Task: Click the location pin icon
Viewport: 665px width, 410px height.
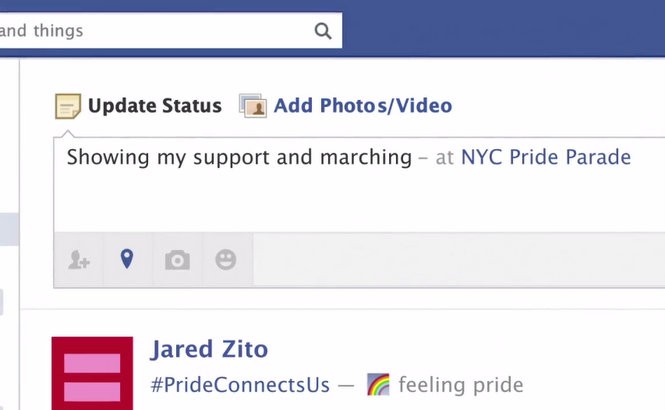Action: [127, 259]
